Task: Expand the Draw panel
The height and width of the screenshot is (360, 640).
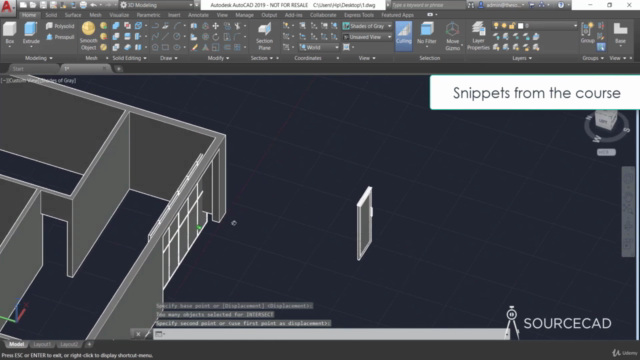Action: (x=169, y=58)
